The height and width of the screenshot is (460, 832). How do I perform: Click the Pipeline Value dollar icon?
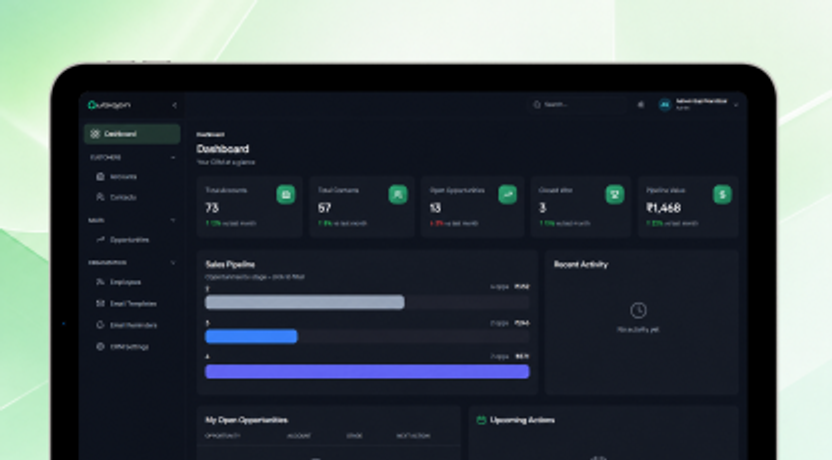click(722, 194)
